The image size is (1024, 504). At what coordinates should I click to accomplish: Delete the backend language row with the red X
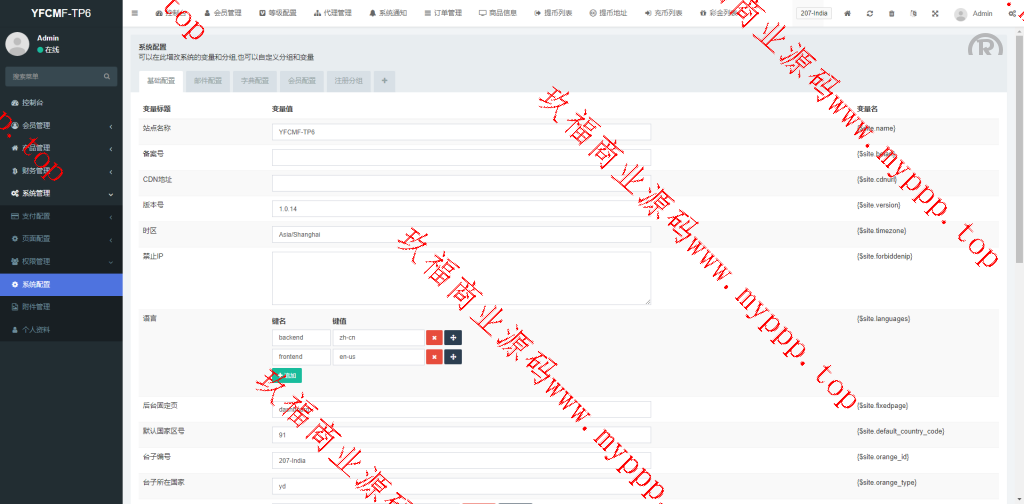tap(434, 338)
